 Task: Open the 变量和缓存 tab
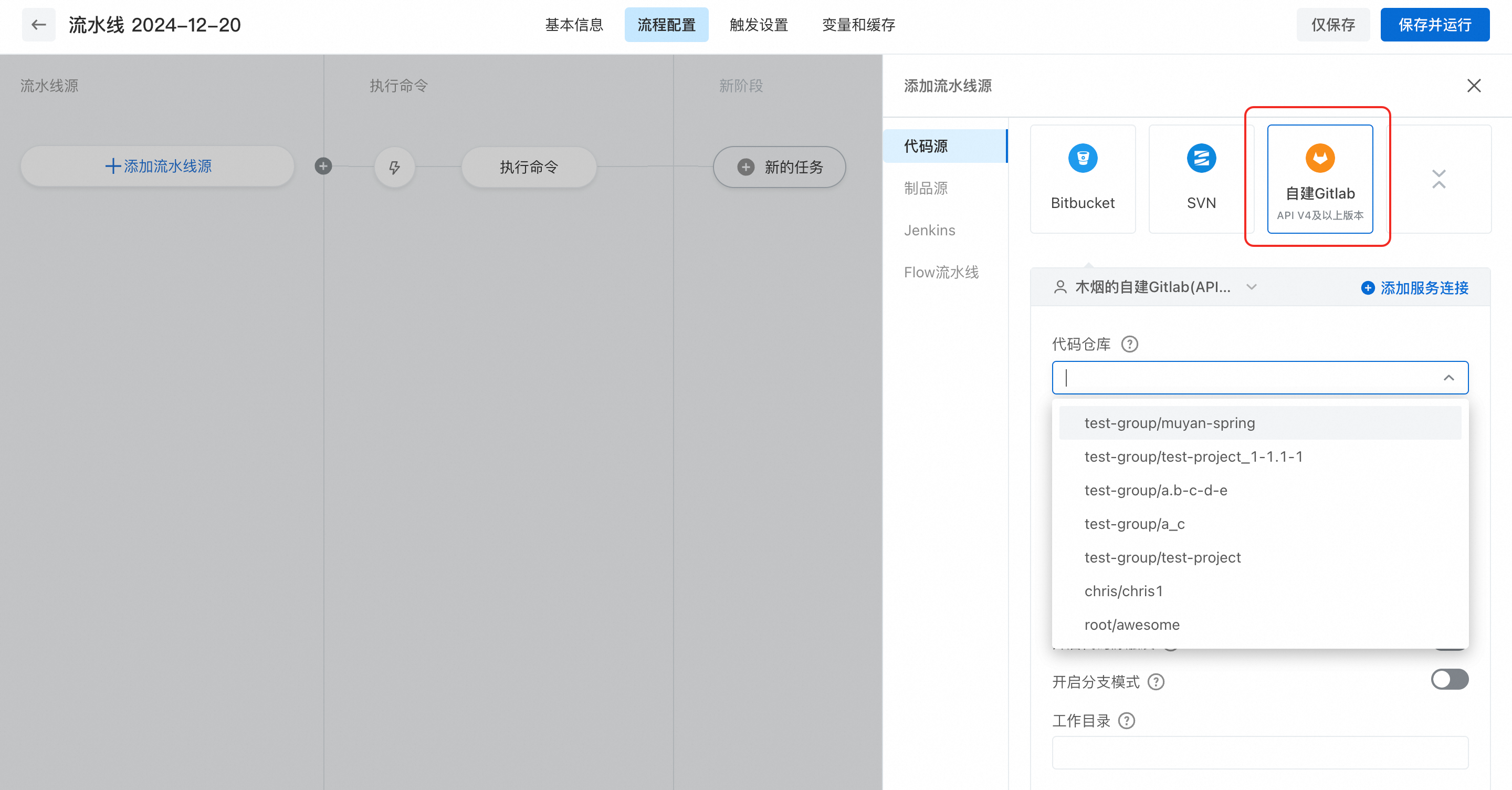(x=858, y=25)
